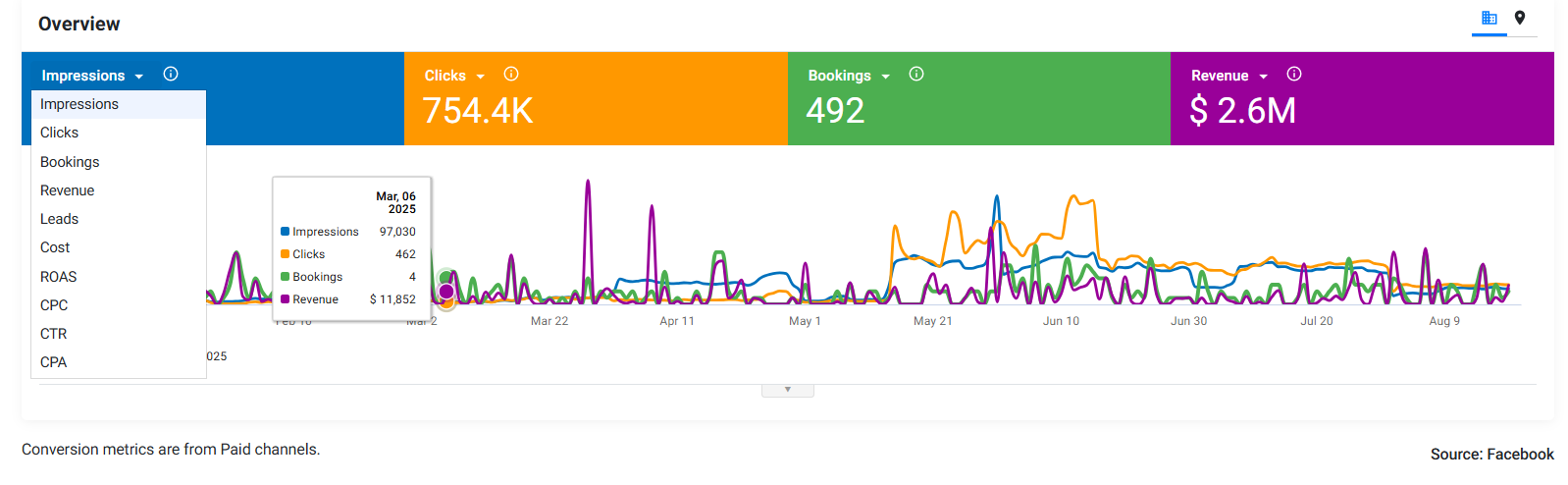Select Leads in the dropdown list
This screenshot has width=1568, height=485.
click(119, 219)
